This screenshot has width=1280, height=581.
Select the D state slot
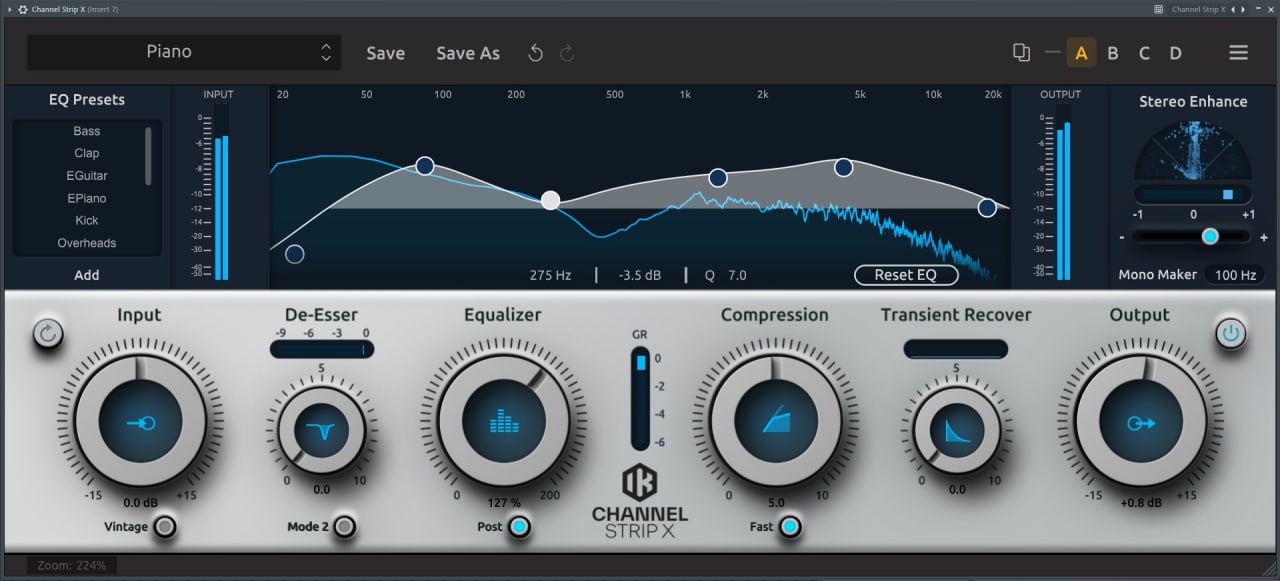(x=1176, y=53)
